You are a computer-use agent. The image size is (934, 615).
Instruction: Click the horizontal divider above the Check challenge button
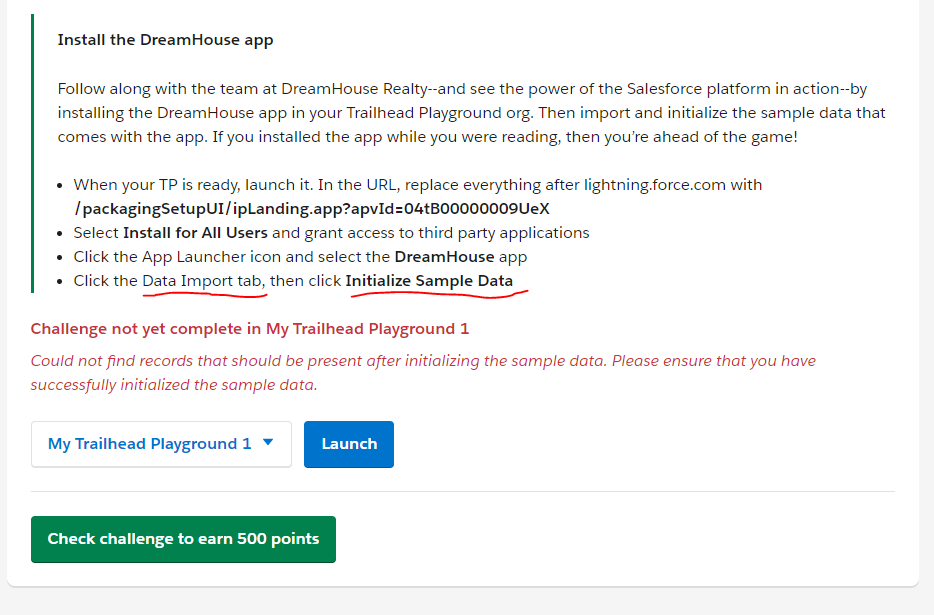pyautogui.click(x=462, y=492)
